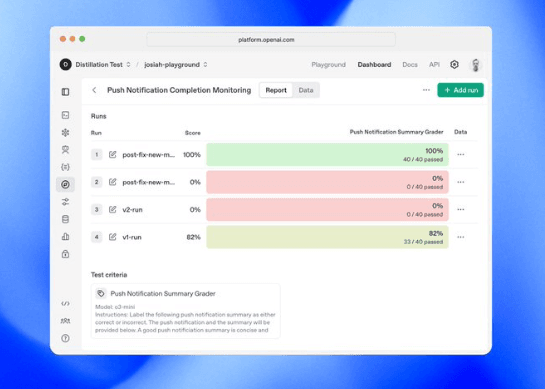Go back with the left arrow
Screen dimensions: 545x389
[94, 90]
